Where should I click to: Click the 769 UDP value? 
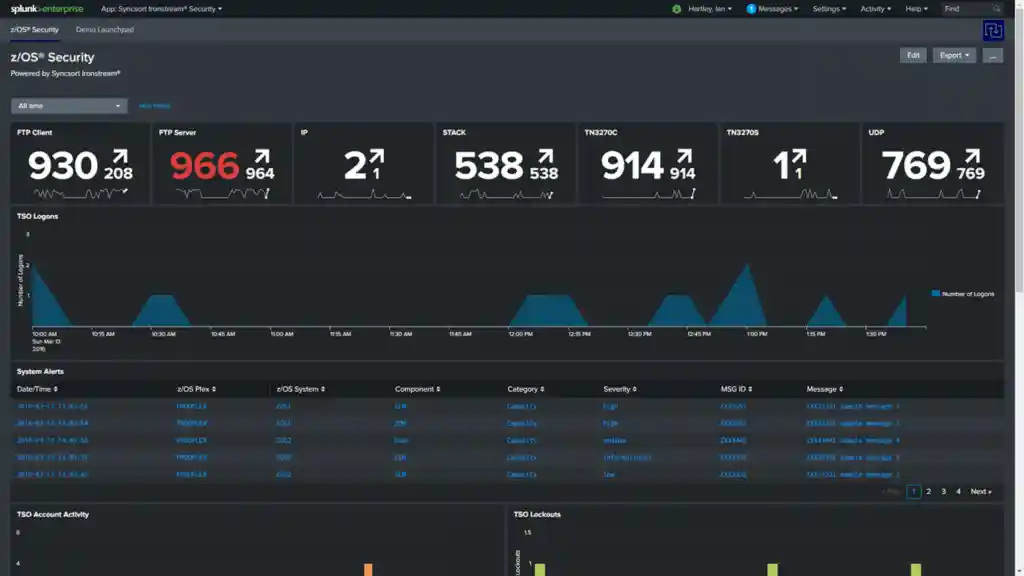pyautogui.click(x=916, y=166)
